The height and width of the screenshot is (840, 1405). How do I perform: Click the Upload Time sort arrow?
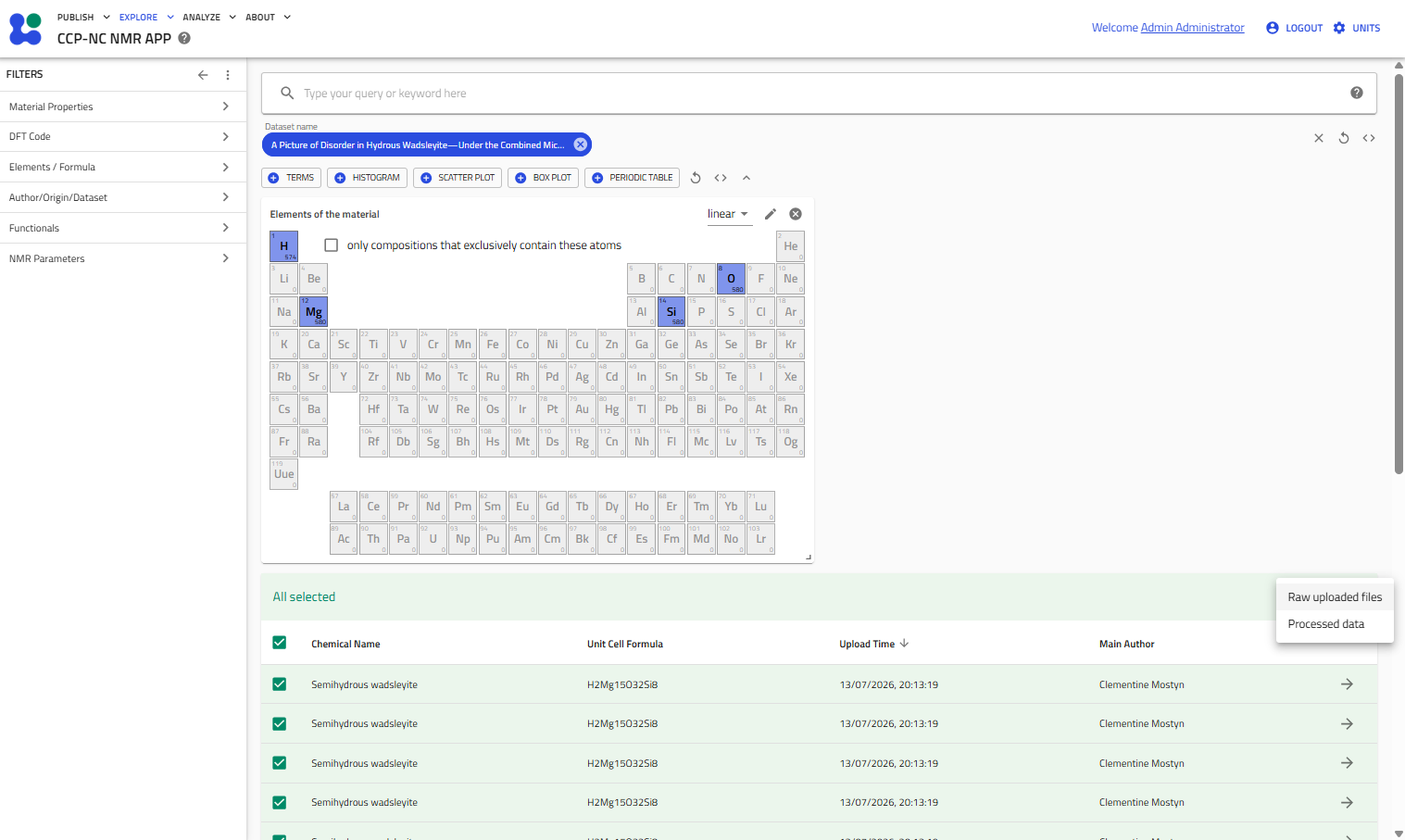tap(904, 644)
